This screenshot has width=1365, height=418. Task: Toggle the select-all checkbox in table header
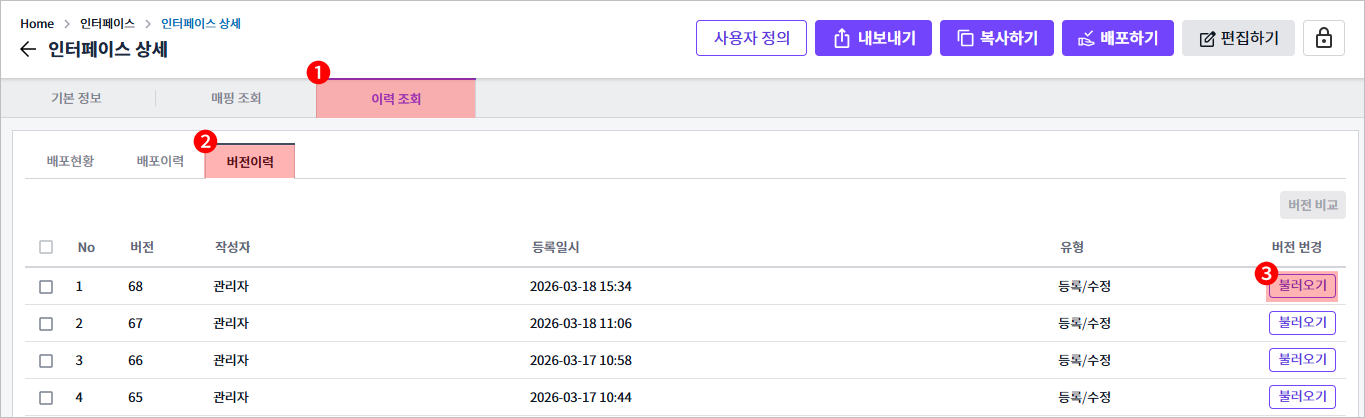pyautogui.click(x=46, y=247)
